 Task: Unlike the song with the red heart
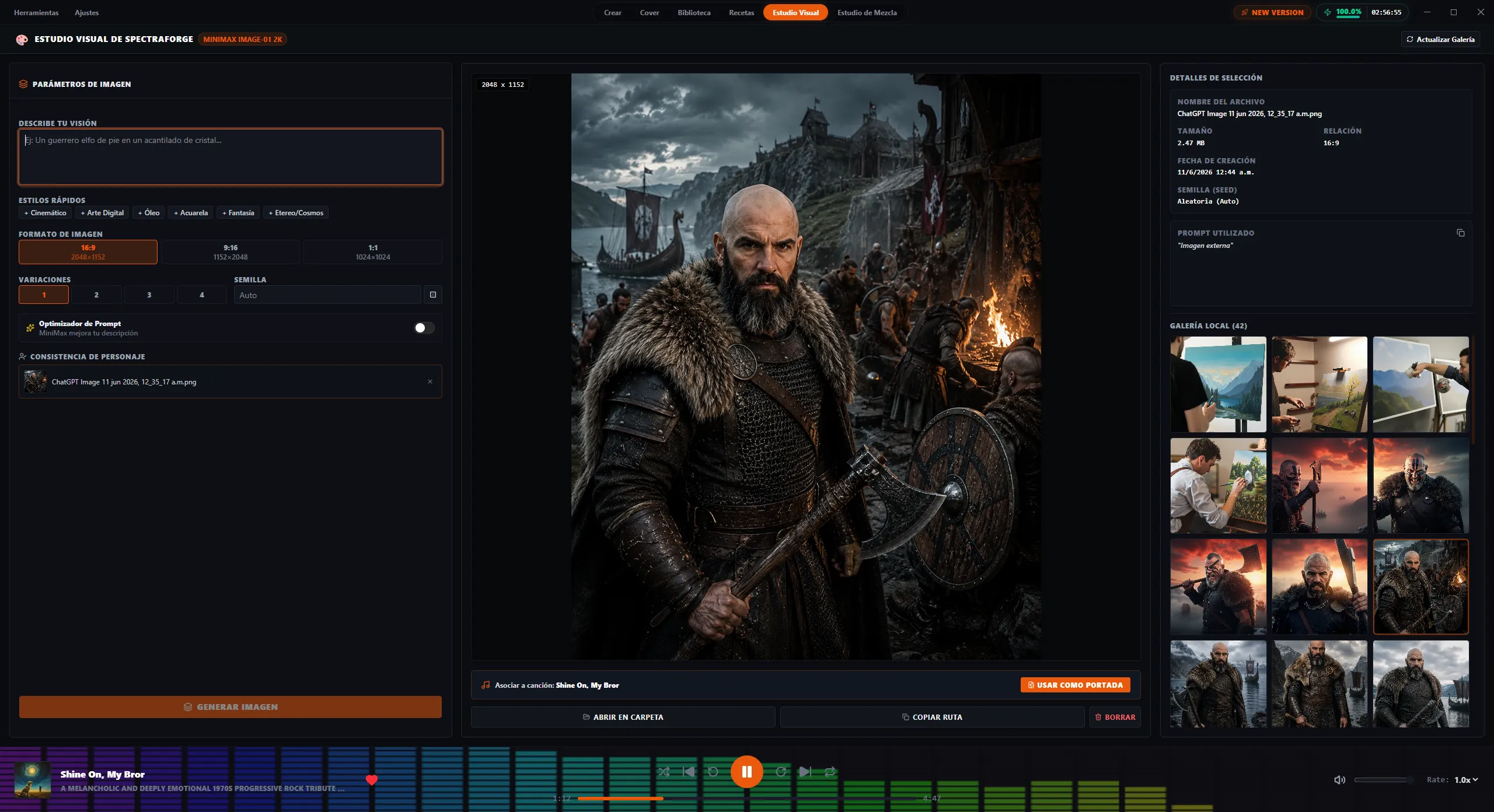[372, 780]
